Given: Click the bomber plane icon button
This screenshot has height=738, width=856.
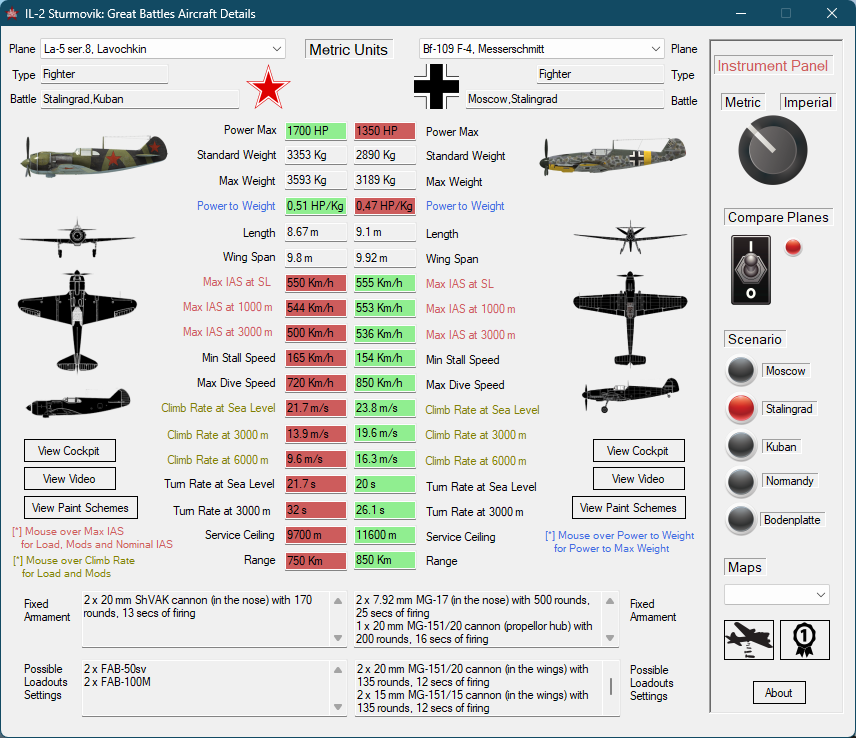Looking at the screenshot, I should (749, 640).
